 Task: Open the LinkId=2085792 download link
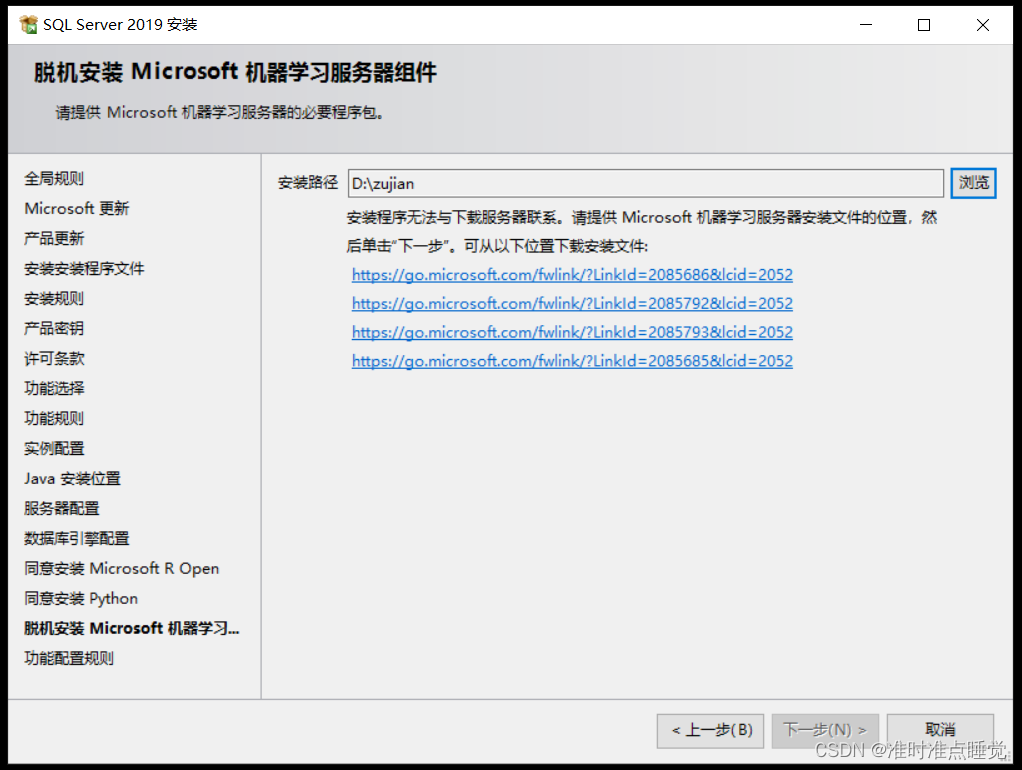click(x=572, y=304)
